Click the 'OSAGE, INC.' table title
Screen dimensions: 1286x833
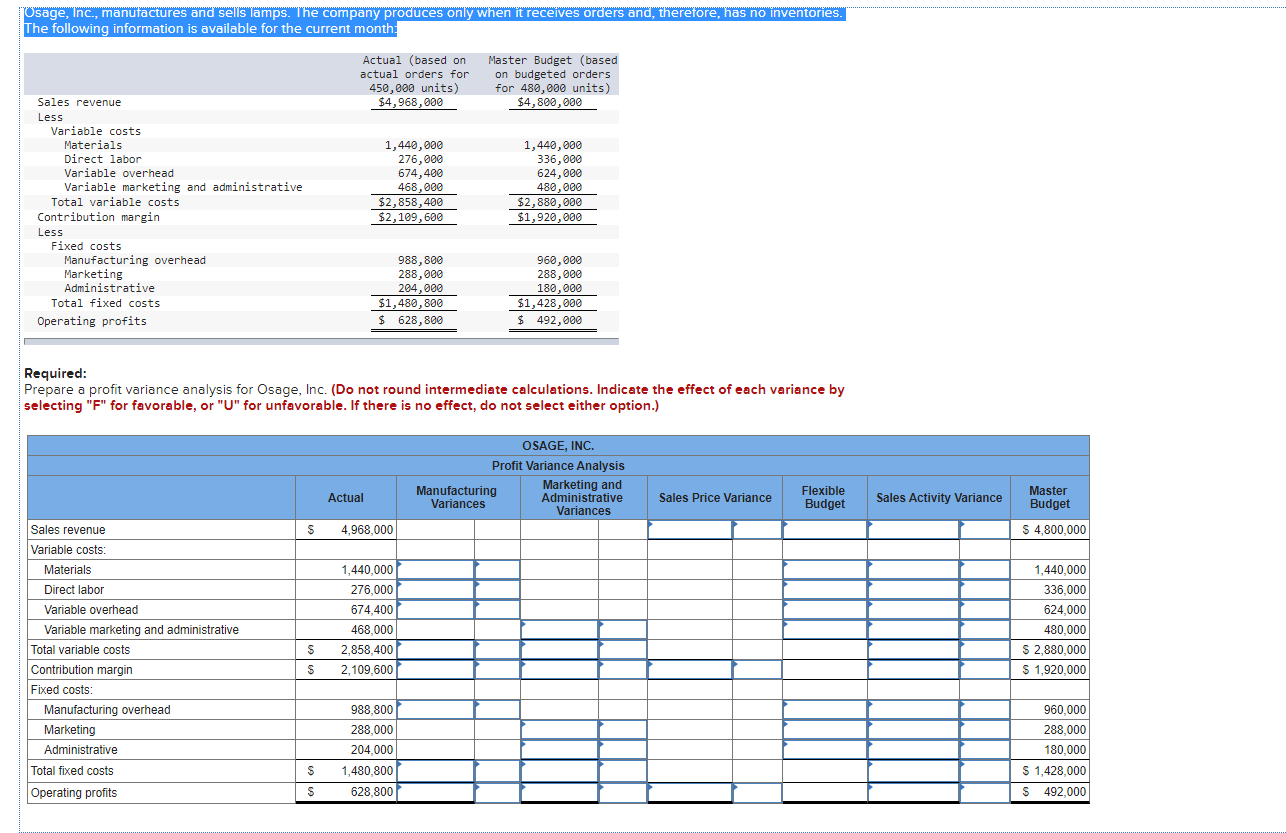click(x=558, y=446)
